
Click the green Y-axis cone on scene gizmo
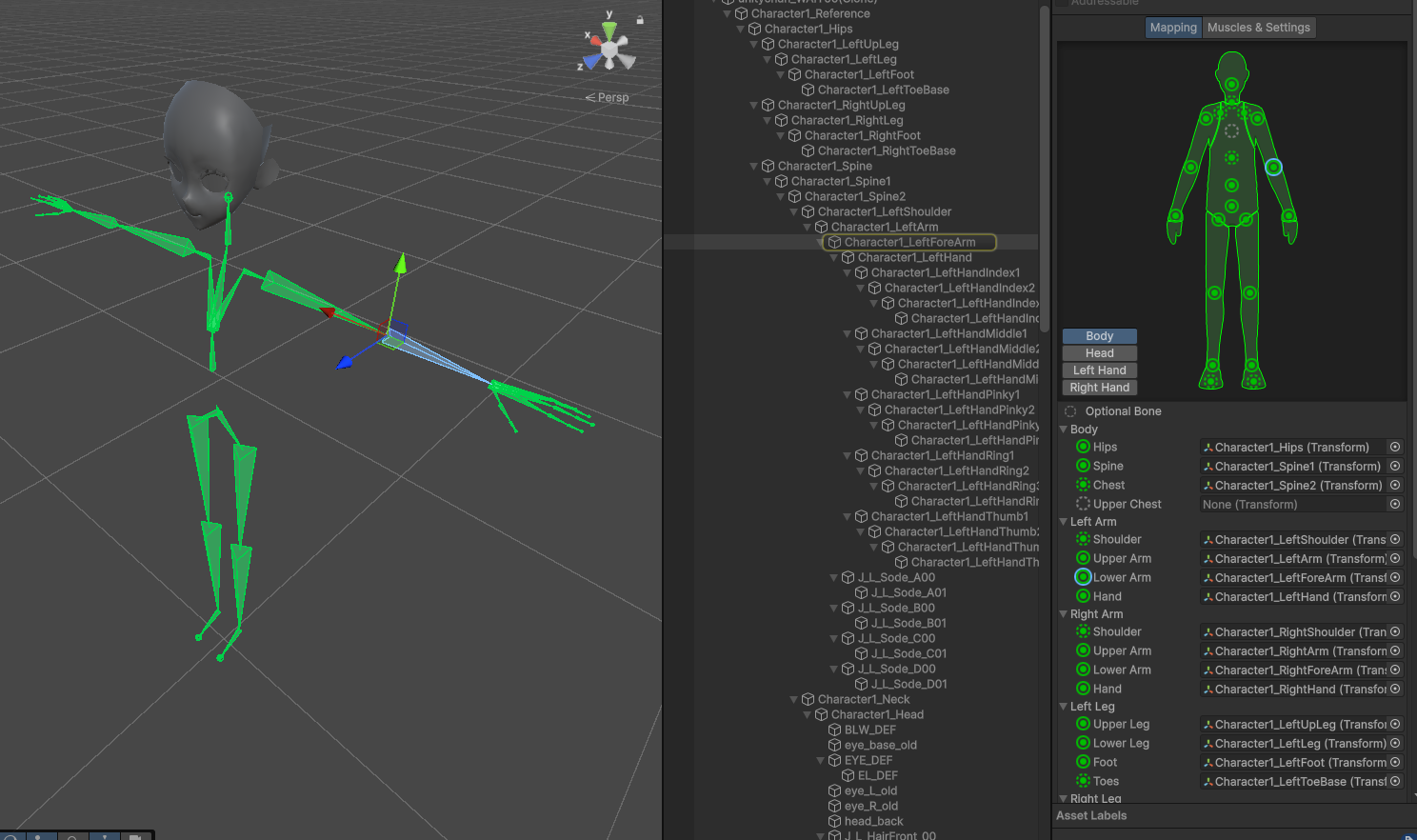click(x=609, y=28)
